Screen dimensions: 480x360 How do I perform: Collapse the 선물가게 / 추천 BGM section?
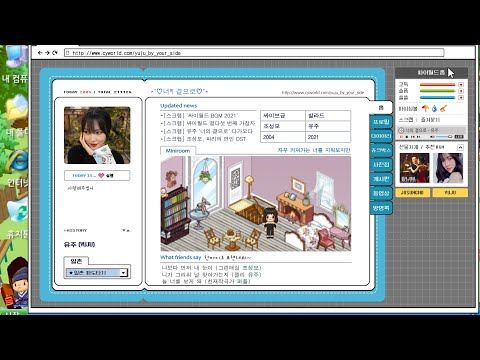pos(460,147)
